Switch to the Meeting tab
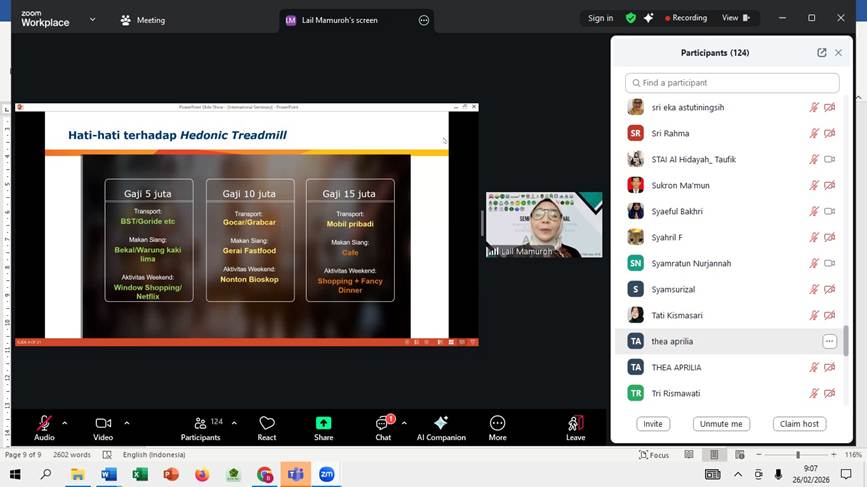The height and width of the screenshot is (487, 867). point(142,20)
